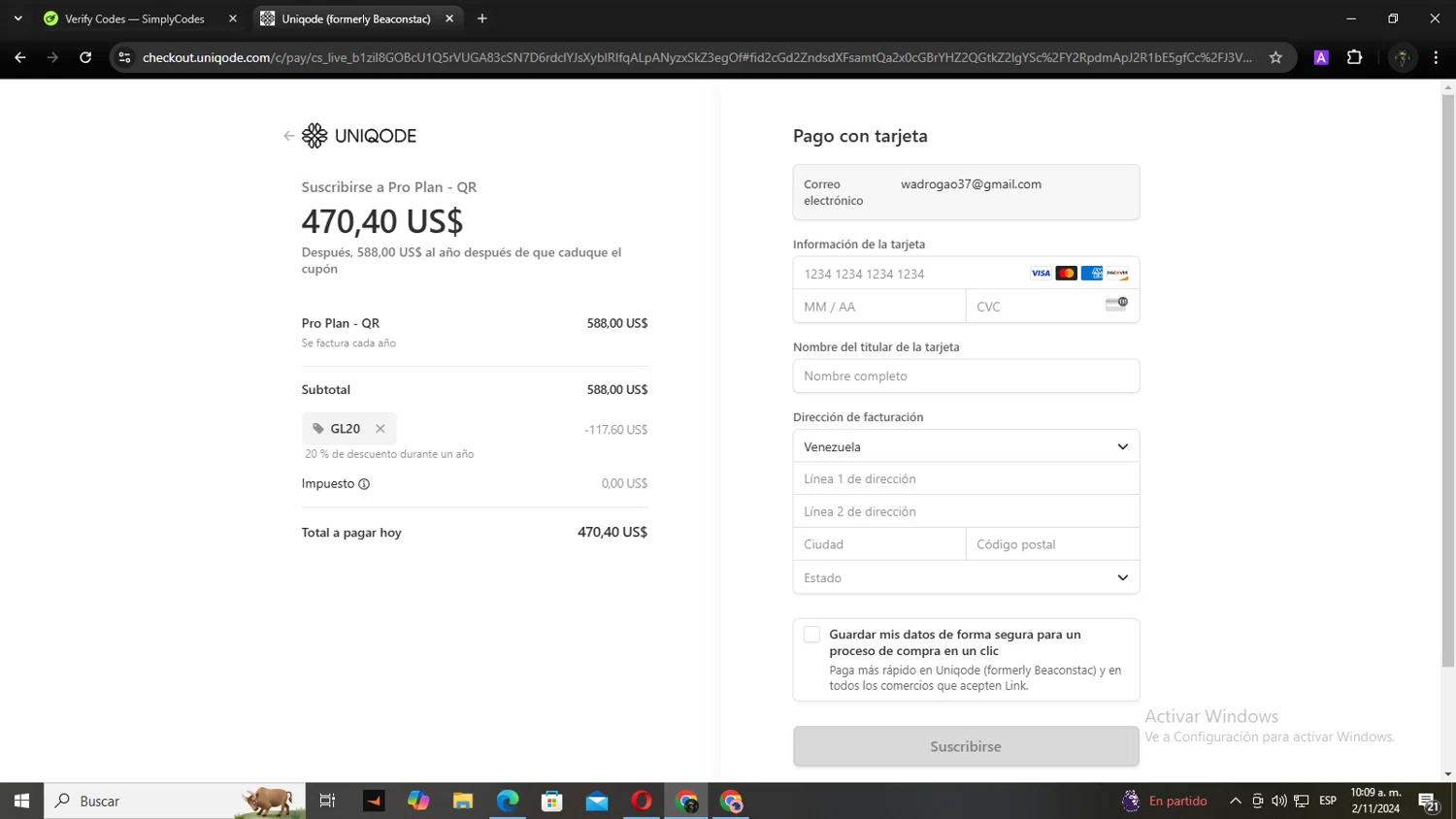Click the CVC input field
This screenshot has width=1456, height=819.
pos(1052,307)
